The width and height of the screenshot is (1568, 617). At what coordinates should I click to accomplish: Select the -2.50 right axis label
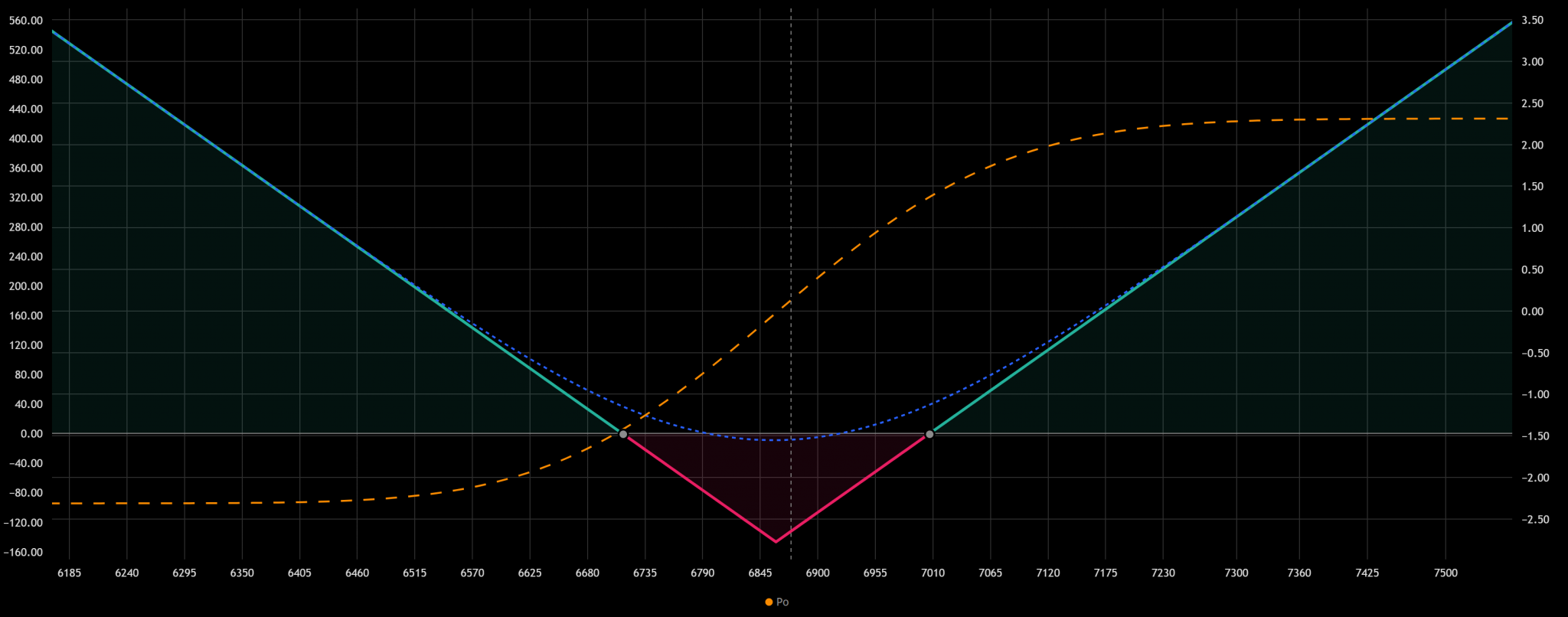pyautogui.click(x=1530, y=519)
